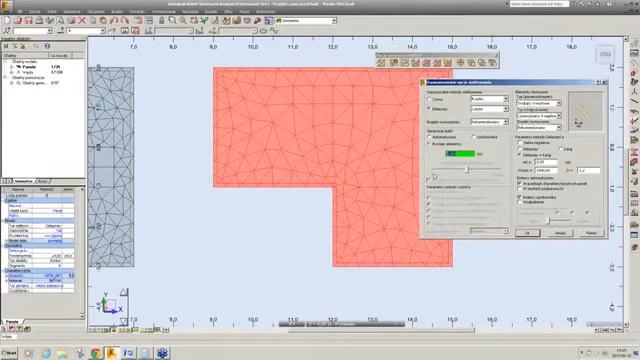Click the help question mark in dialog title bar
This screenshot has height=360, width=640.
(598, 82)
